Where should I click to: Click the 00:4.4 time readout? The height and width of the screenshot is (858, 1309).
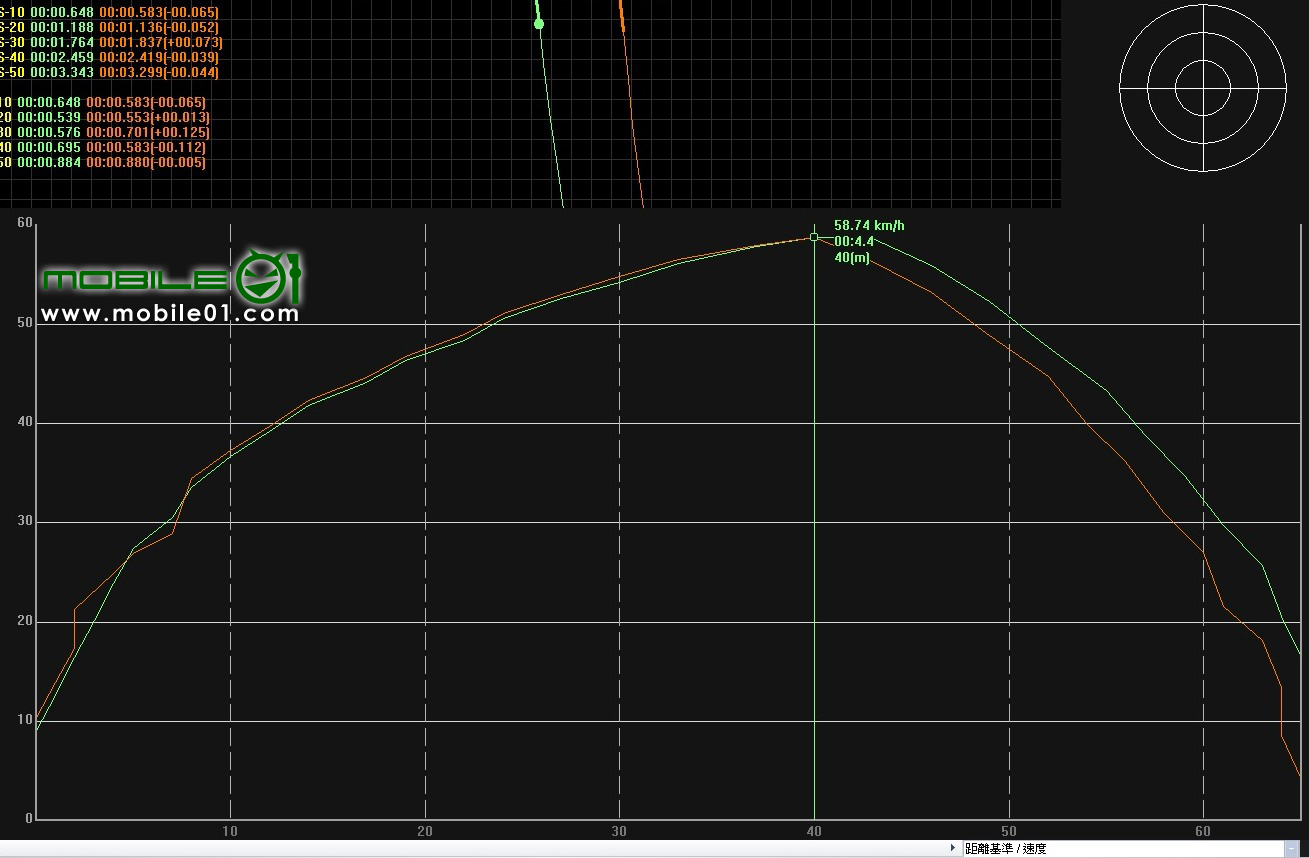854,241
